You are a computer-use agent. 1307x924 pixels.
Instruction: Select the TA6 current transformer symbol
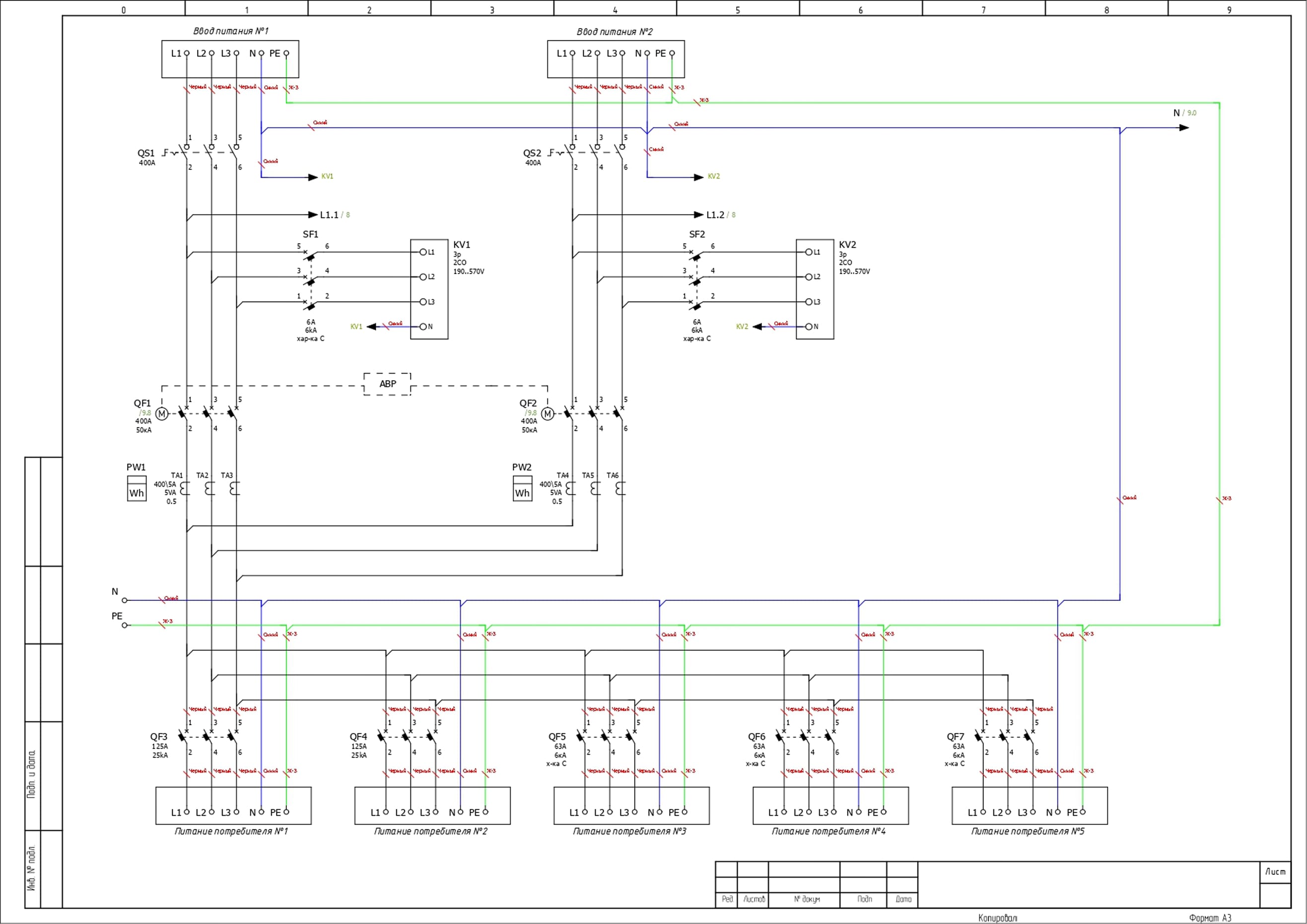click(620, 488)
